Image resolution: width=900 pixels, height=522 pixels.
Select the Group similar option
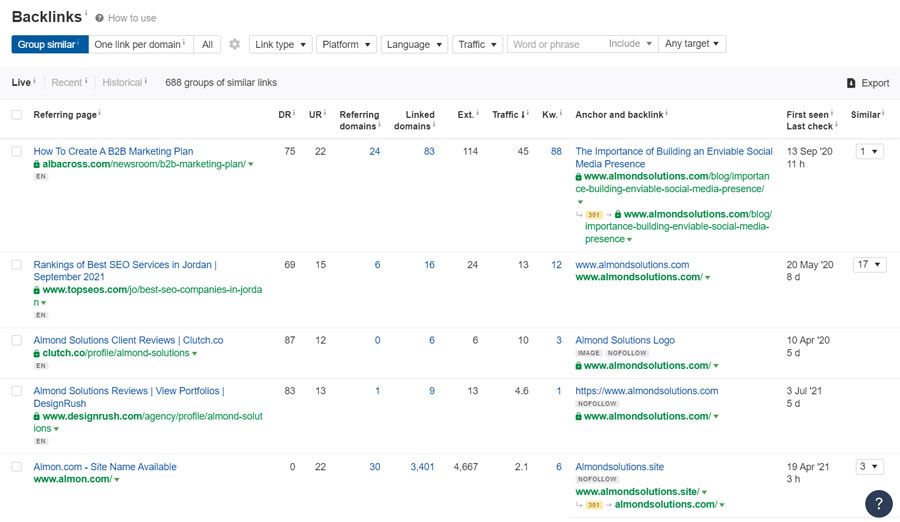[50, 44]
